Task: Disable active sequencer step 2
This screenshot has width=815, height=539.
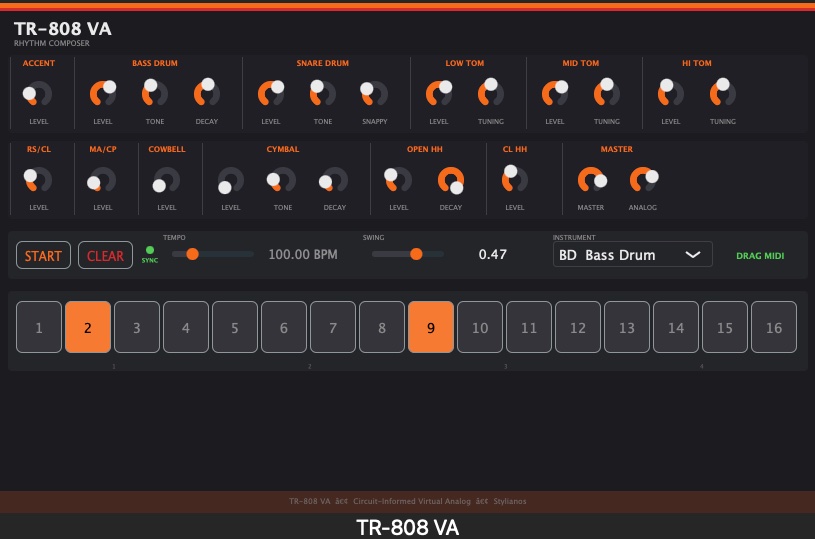Action: tap(88, 327)
